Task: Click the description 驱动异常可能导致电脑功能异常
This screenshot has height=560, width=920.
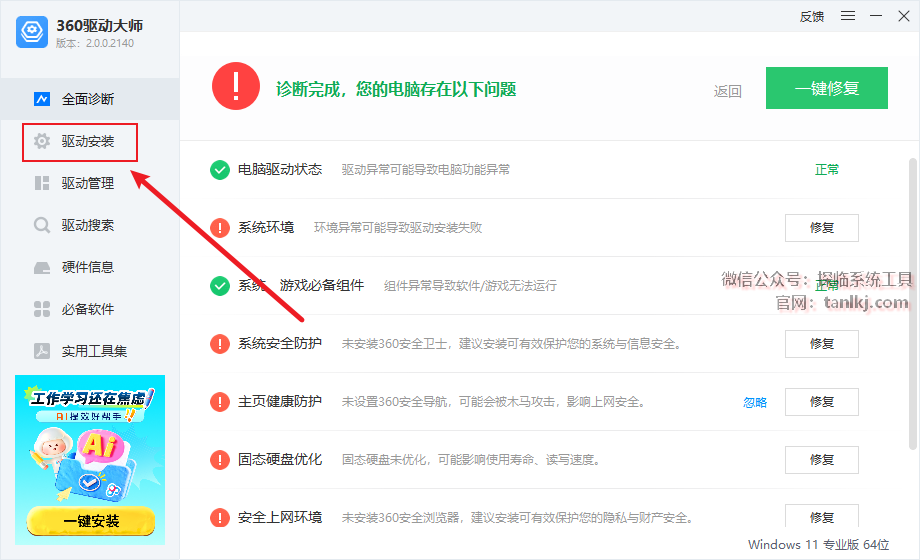Action: (426, 170)
